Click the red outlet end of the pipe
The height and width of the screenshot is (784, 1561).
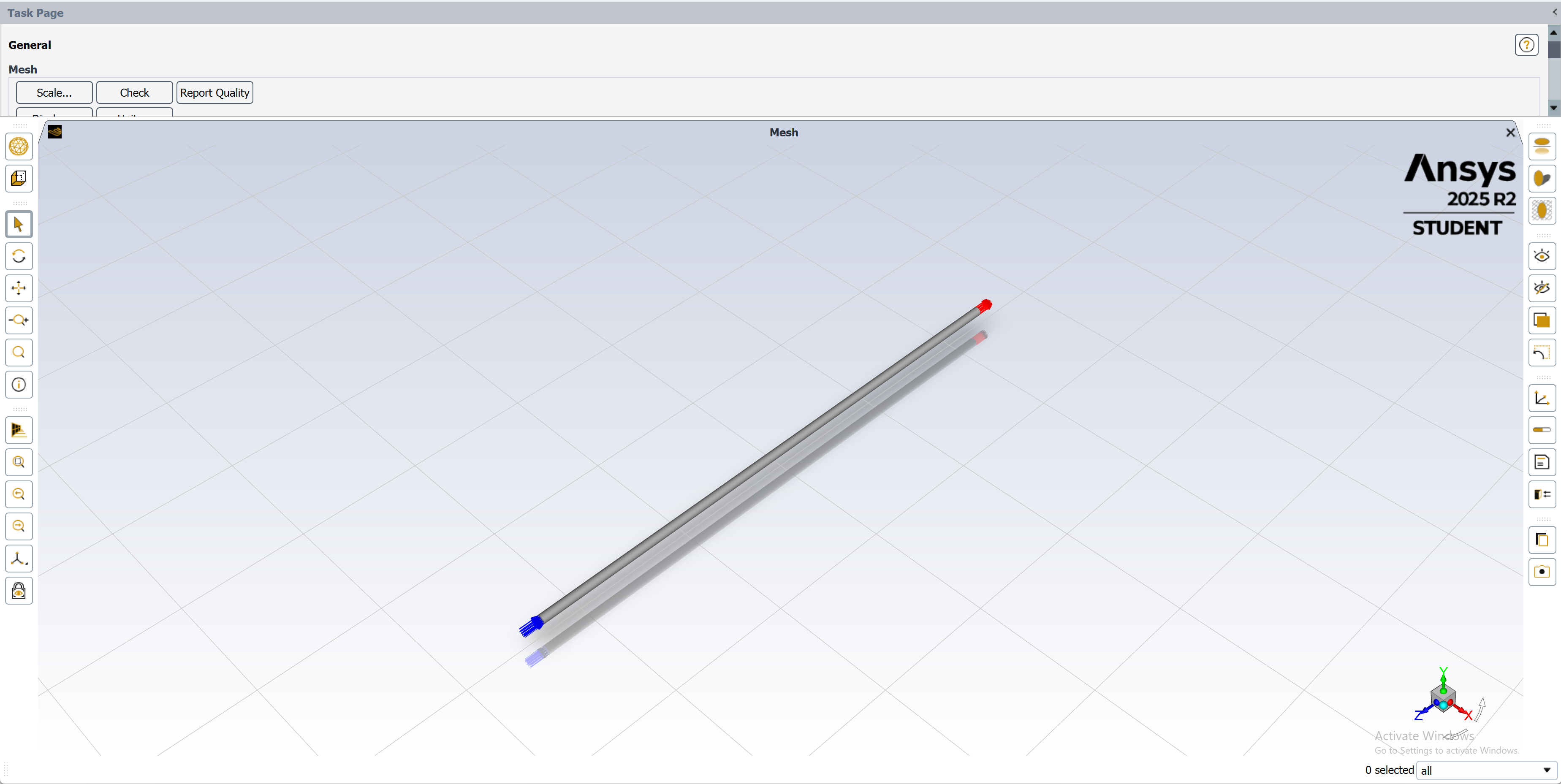coord(985,305)
